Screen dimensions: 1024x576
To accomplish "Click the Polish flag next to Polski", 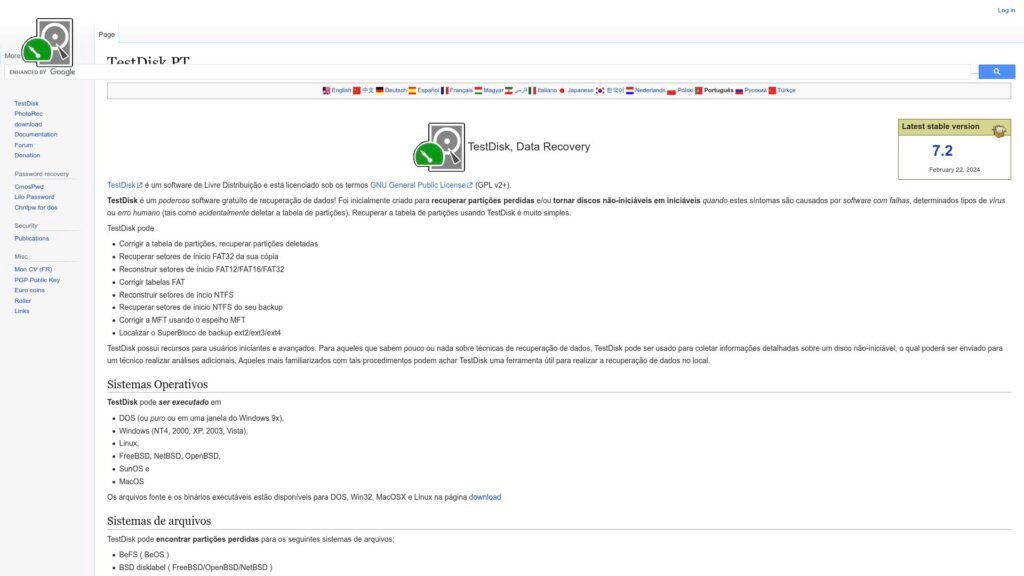I will pos(671,91).
